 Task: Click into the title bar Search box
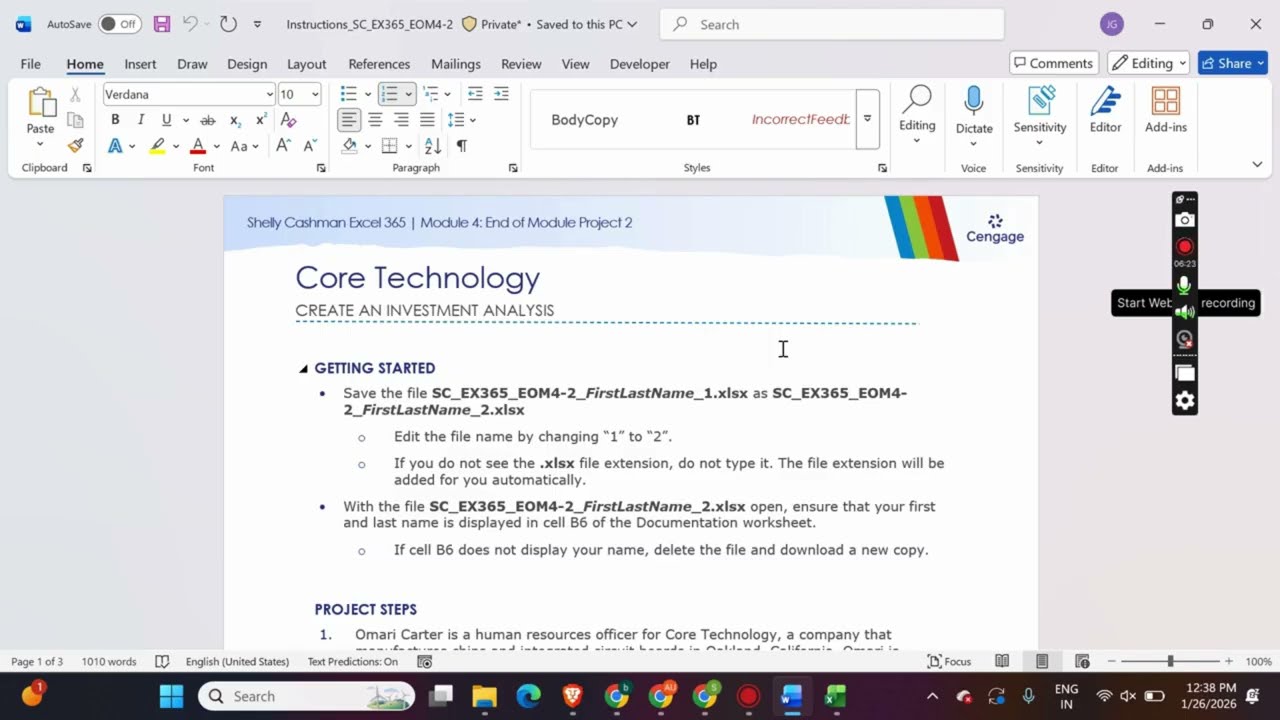[x=832, y=24]
